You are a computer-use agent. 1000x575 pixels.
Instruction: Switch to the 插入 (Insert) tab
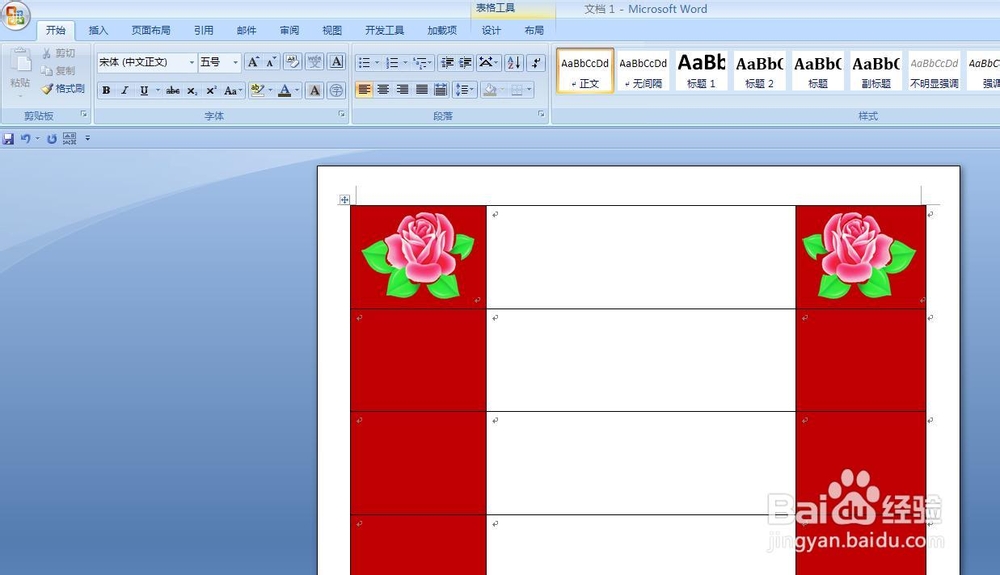point(98,30)
